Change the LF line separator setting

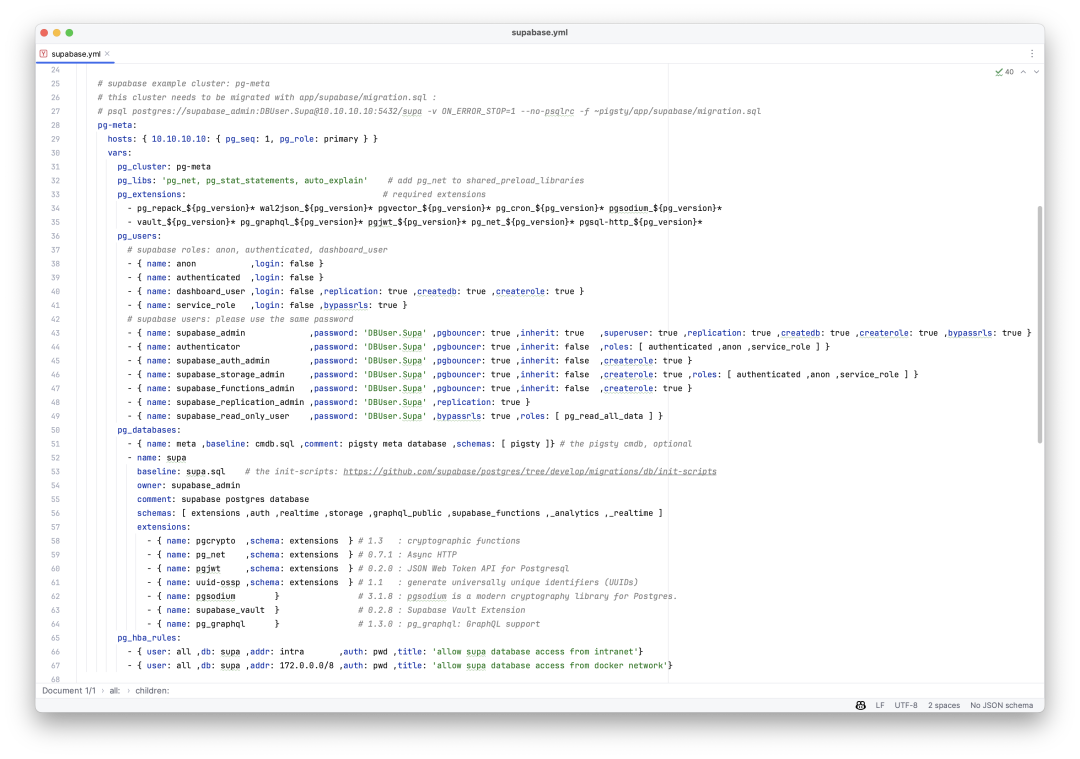click(880, 705)
